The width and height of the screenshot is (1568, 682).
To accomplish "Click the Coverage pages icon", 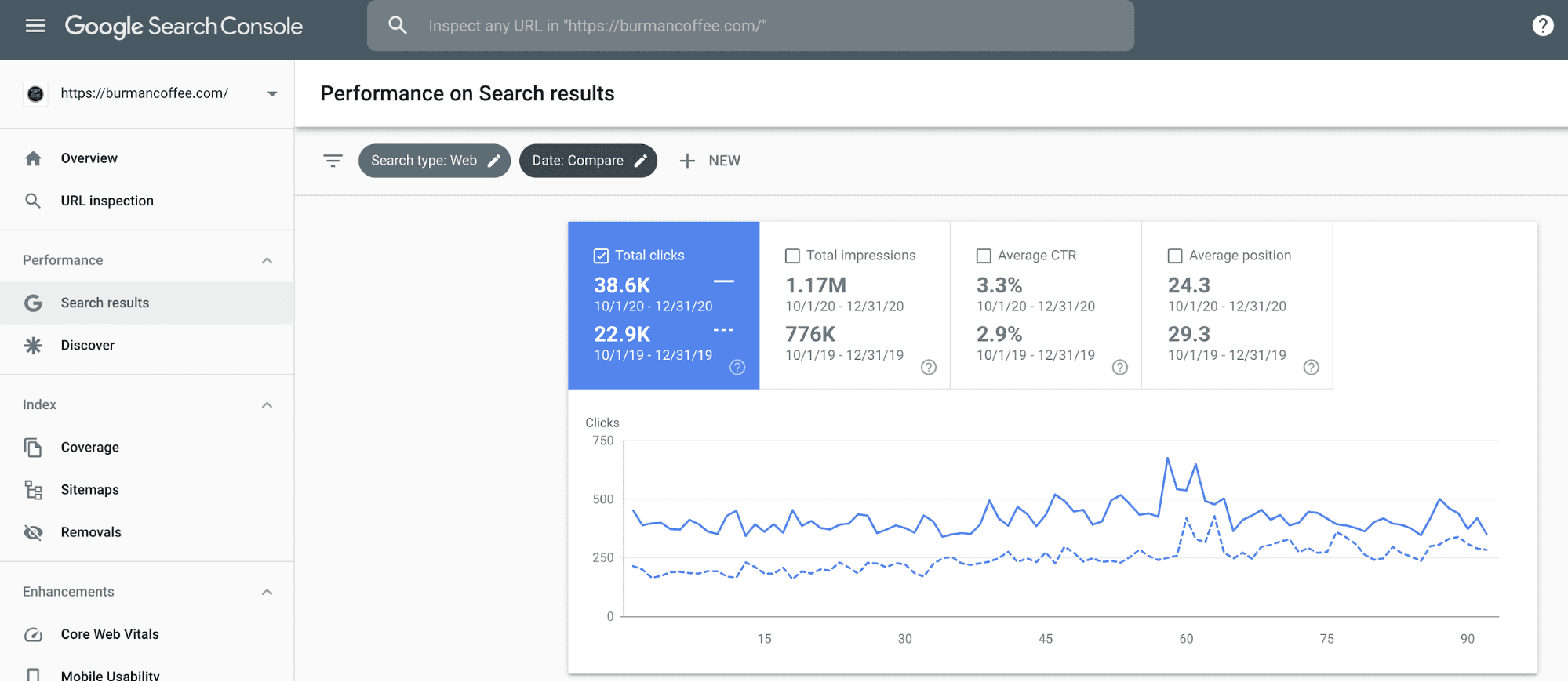I will pos(33,447).
